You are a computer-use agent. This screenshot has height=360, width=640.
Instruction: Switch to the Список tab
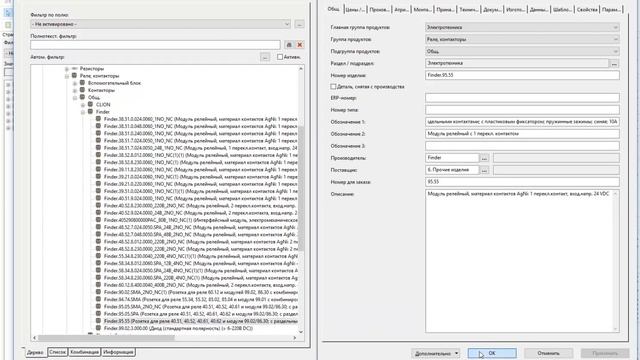(58, 352)
